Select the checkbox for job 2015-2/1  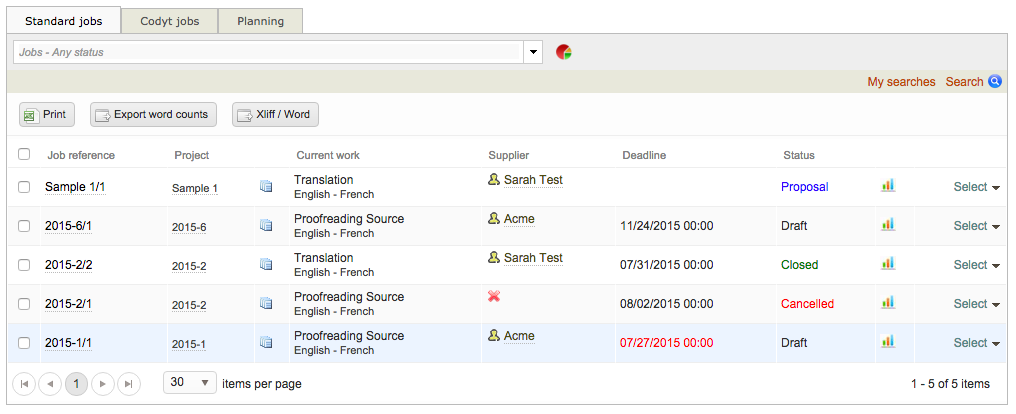pos(24,304)
